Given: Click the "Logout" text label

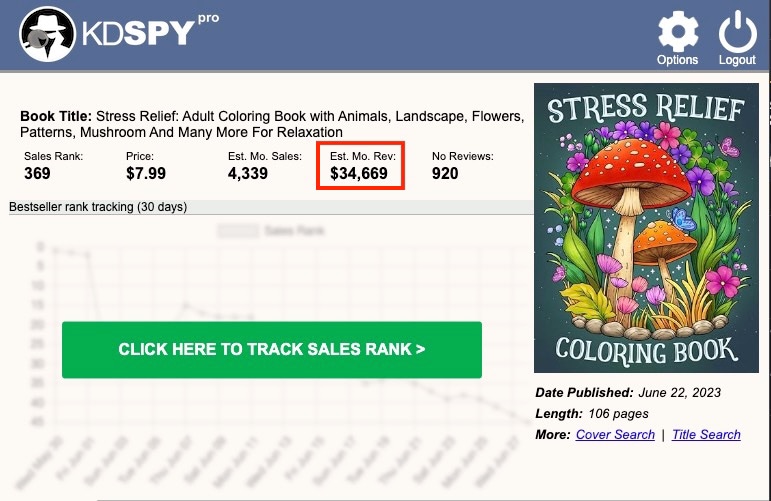Looking at the screenshot, I should point(737,60).
